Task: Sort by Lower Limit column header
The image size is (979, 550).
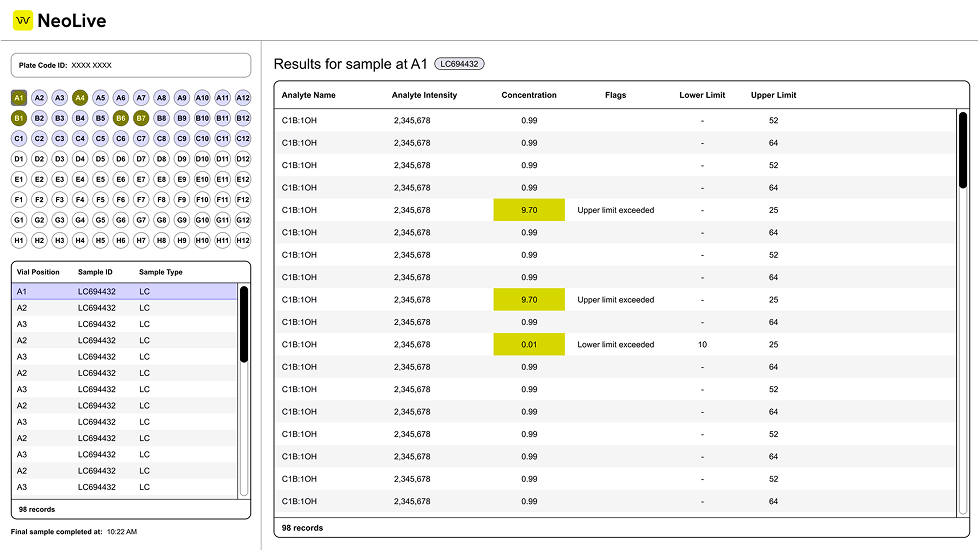Action: [702, 96]
